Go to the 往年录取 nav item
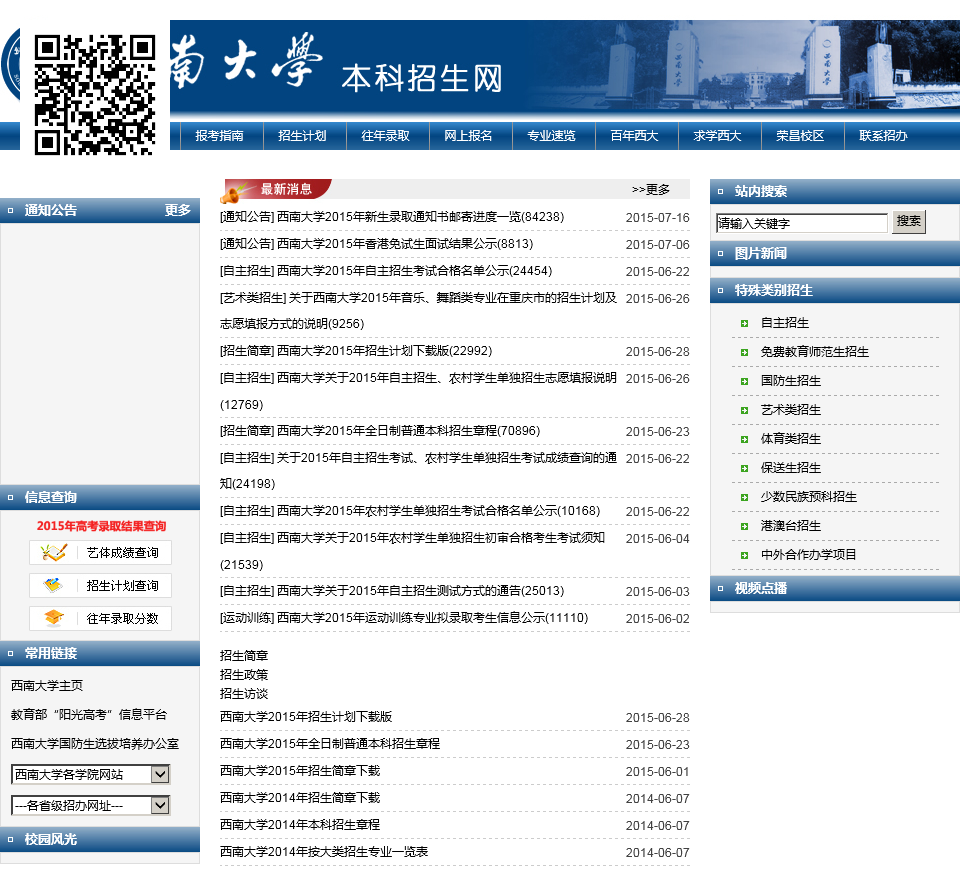 tap(386, 136)
